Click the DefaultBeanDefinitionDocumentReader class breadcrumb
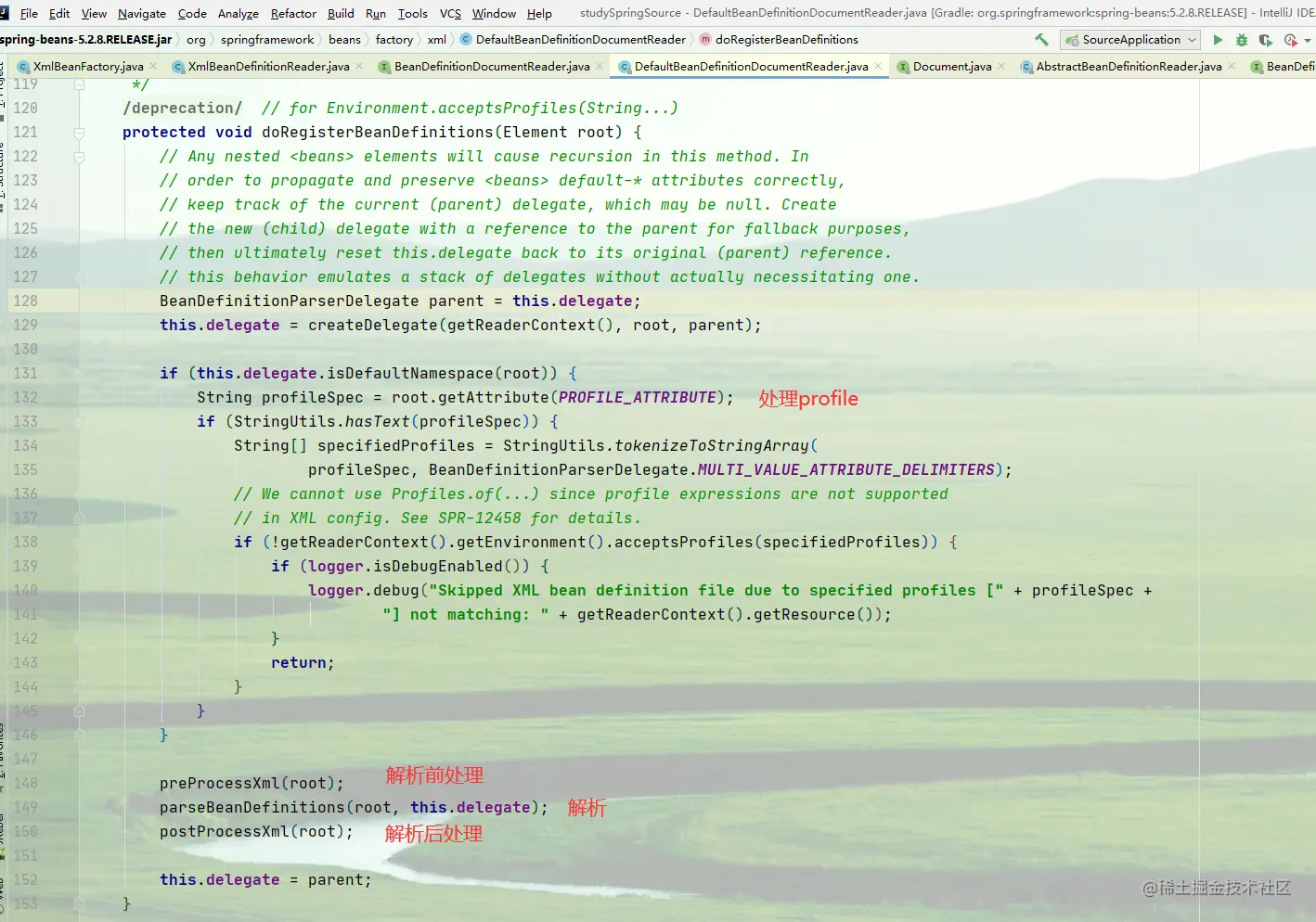 pos(573,40)
